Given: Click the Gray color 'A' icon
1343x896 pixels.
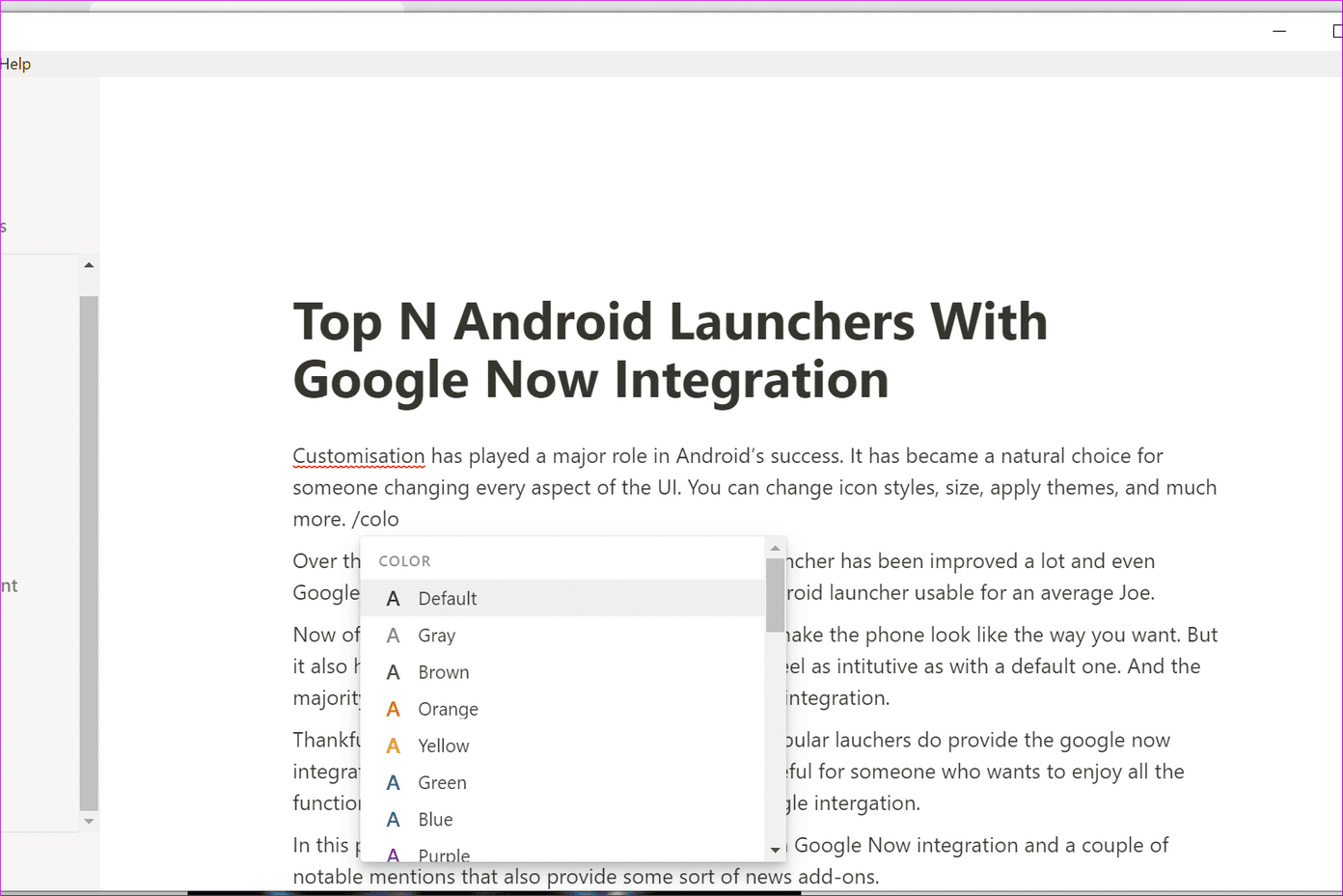Looking at the screenshot, I should 393,636.
